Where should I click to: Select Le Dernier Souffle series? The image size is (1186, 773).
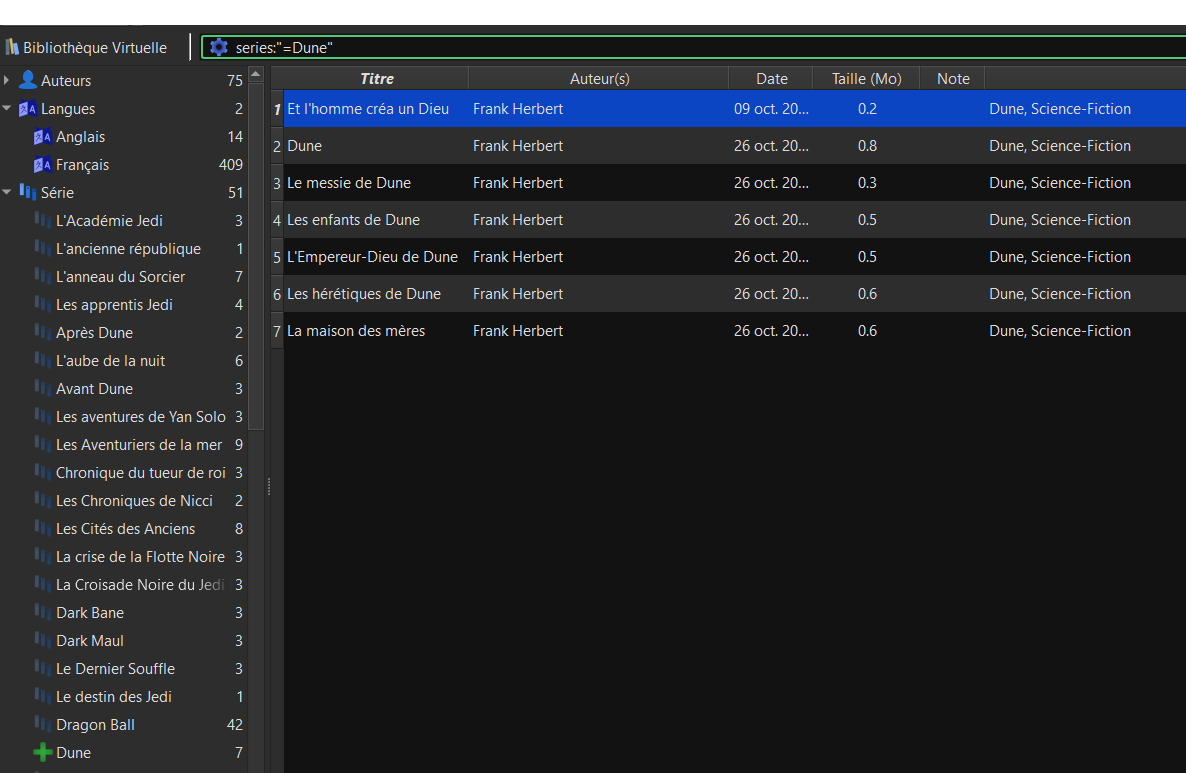tap(115, 669)
